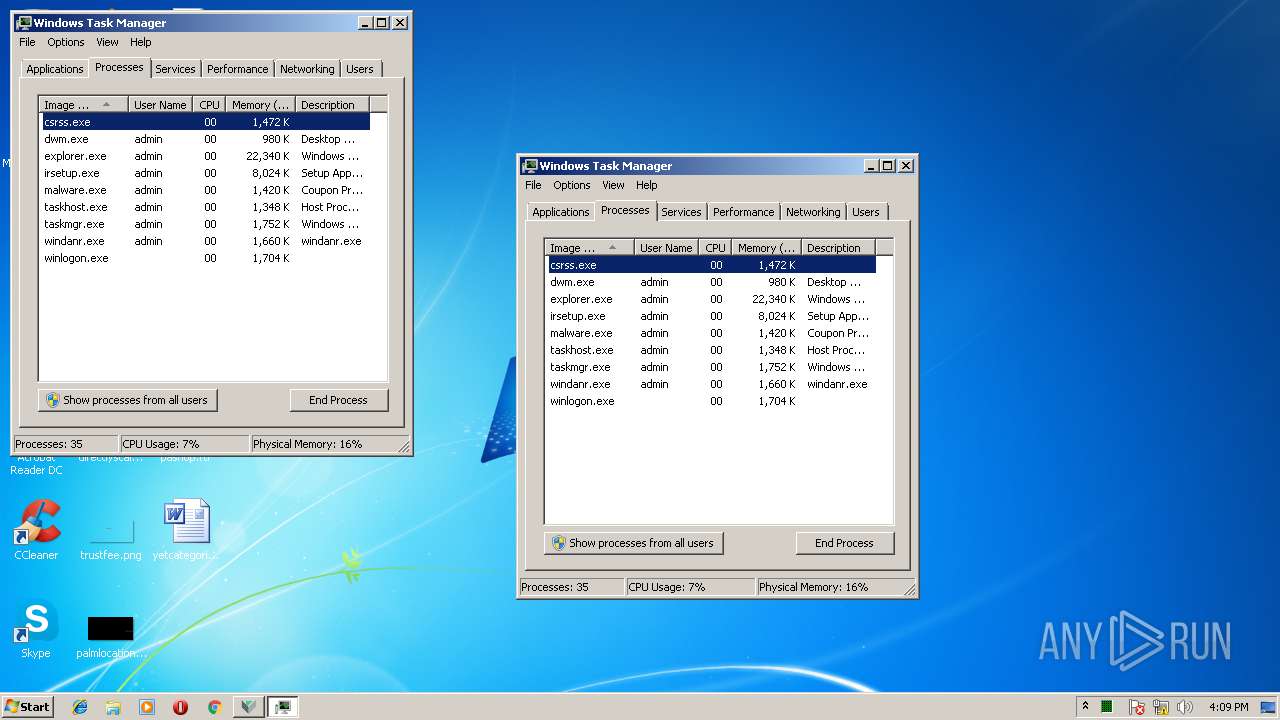Switch to Networking tab in right Task Manager
The height and width of the screenshot is (720, 1280).
click(813, 212)
